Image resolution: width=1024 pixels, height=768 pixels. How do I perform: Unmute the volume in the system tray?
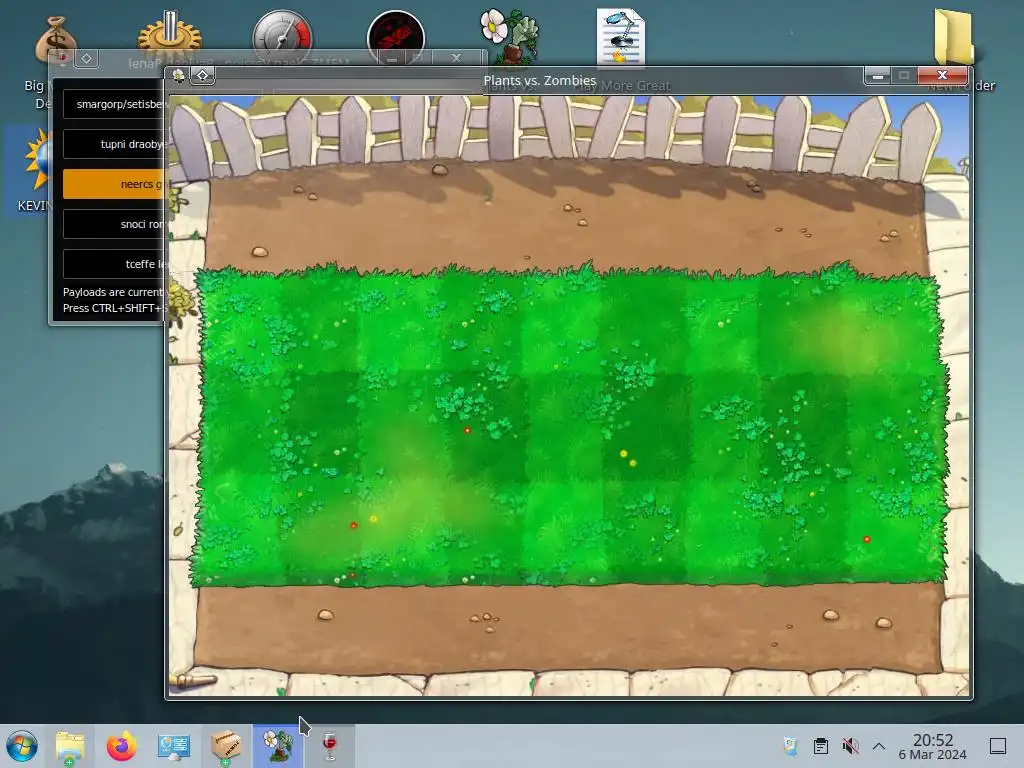tap(850, 746)
